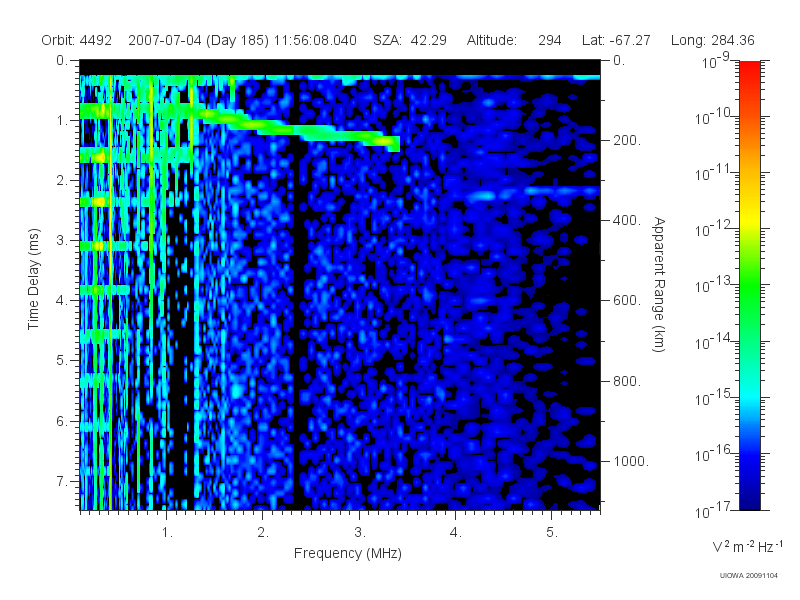Click the yellow band of the colorbar
This screenshot has width=800, height=600.
point(749,217)
